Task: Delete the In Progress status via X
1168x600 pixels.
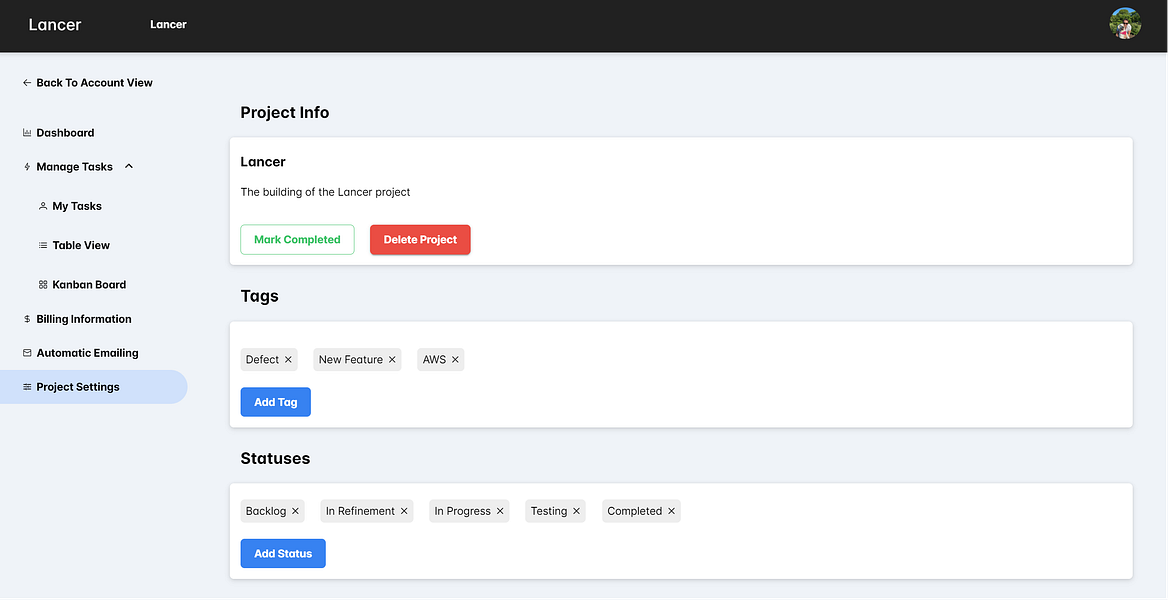Action: pyautogui.click(x=500, y=511)
